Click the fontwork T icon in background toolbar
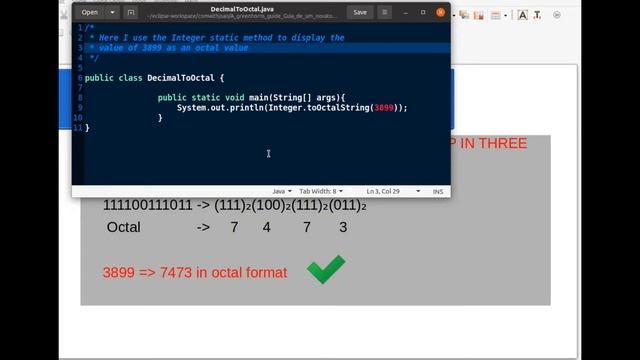This screenshot has height=360, width=640. (x=538, y=15)
